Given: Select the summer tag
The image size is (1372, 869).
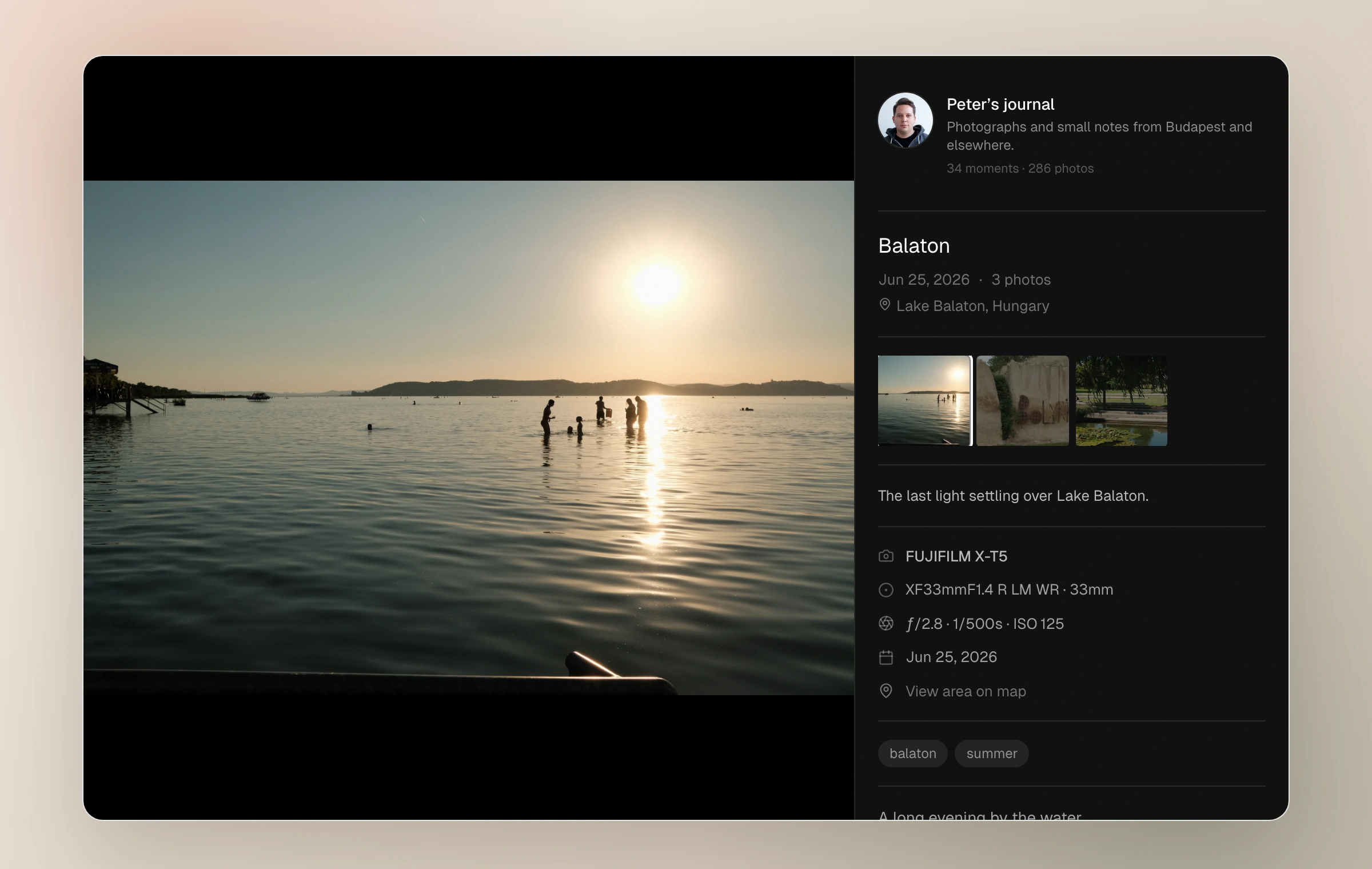Looking at the screenshot, I should (992, 754).
